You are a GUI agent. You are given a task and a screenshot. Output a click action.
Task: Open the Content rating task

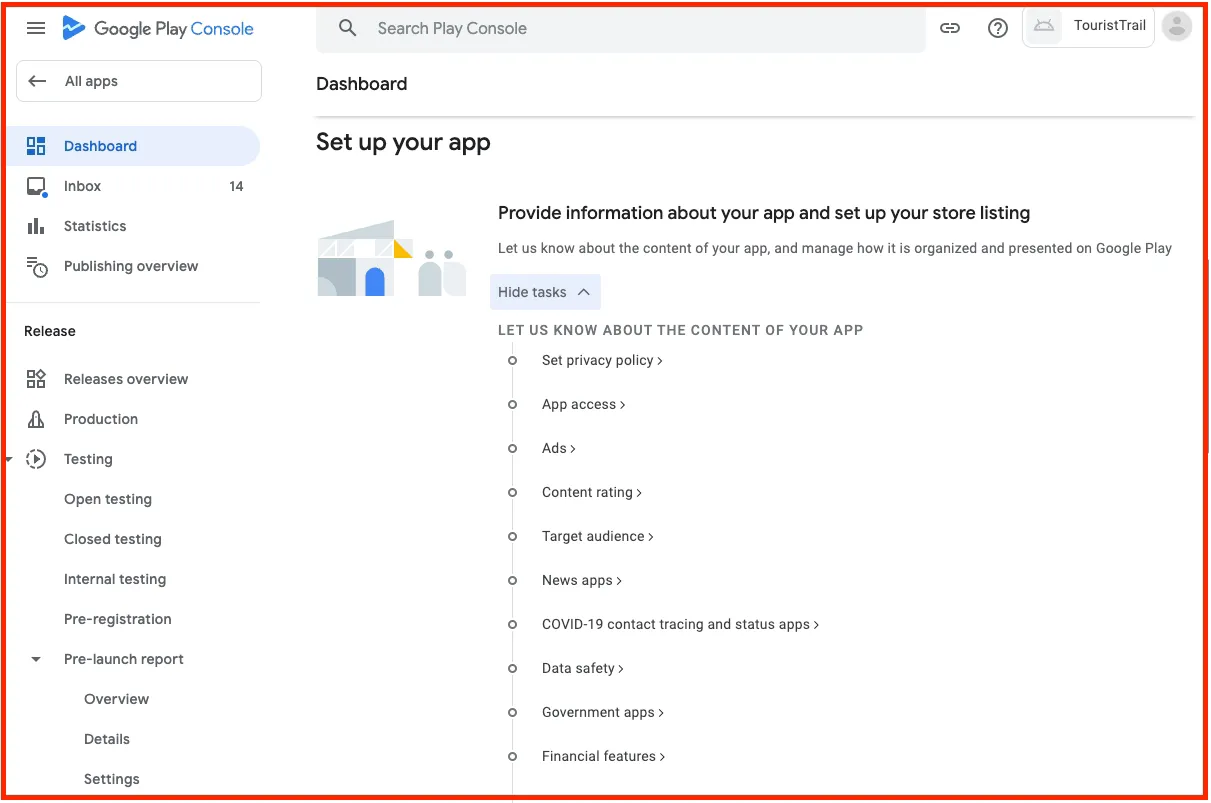(x=592, y=492)
